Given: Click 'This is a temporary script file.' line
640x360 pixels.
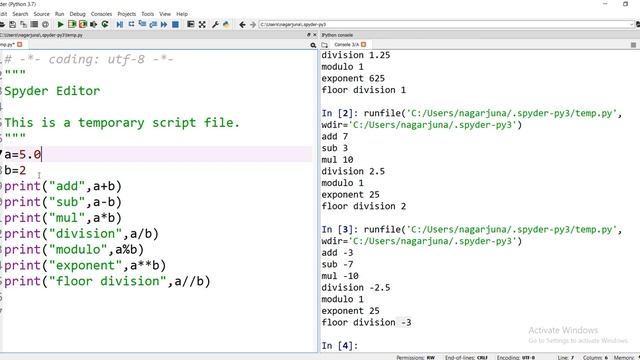Looking at the screenshot, I should (x=122, y=122).
